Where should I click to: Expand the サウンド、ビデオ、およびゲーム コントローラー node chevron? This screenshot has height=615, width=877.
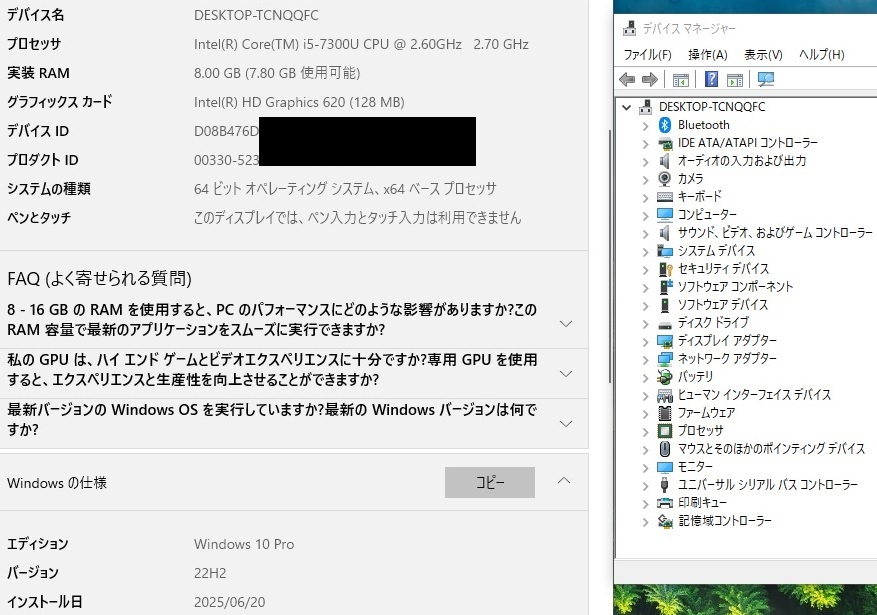tap(645, 233)
